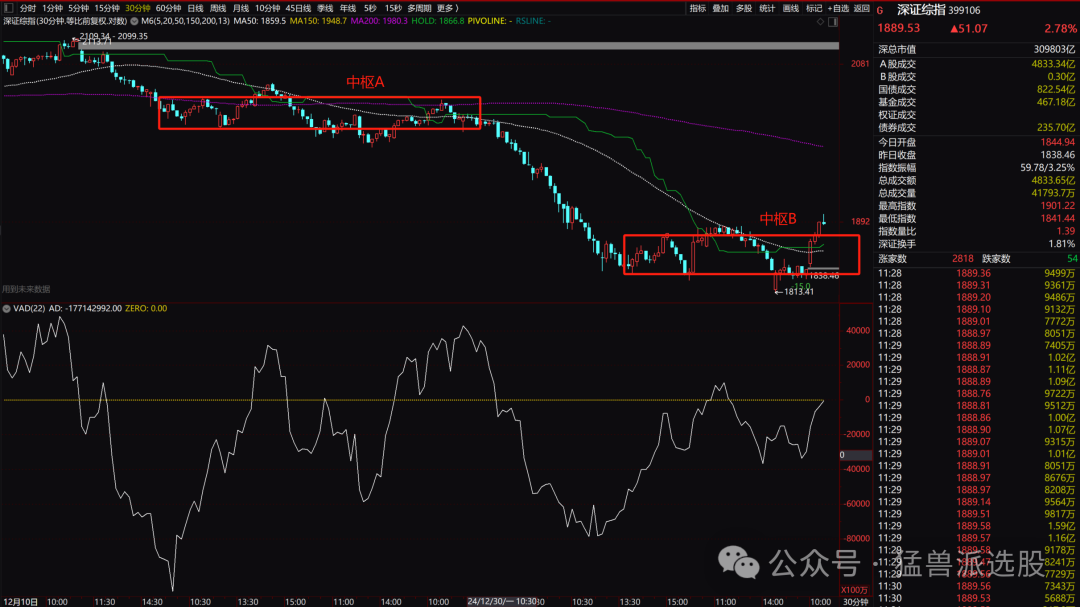This screenshot has height=607, width=1080.
Task: Click the 涨家数 count 2818
Action: tap(962, 259)
